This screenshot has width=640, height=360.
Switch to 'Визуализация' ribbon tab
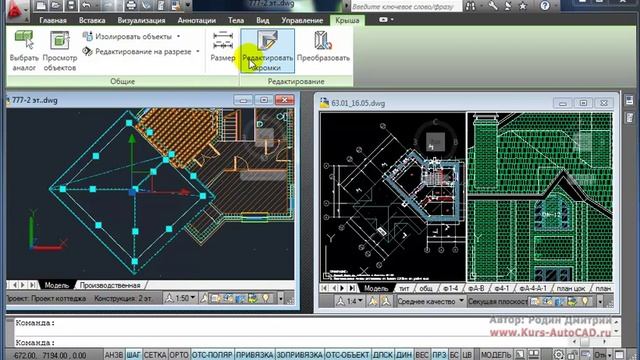coord(141,20)
